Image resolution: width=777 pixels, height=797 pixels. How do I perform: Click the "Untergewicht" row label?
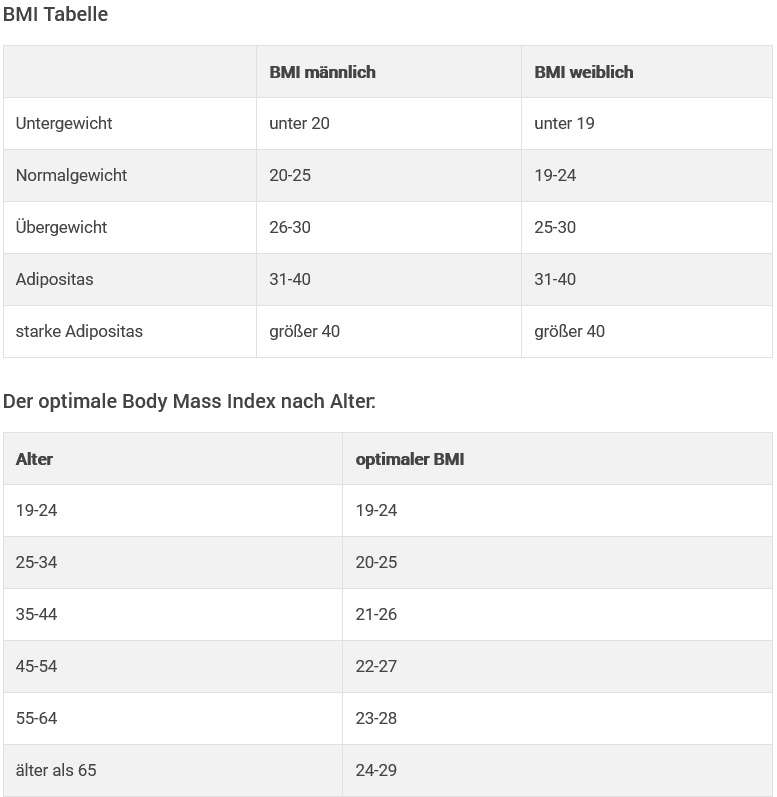coord(64,124)
